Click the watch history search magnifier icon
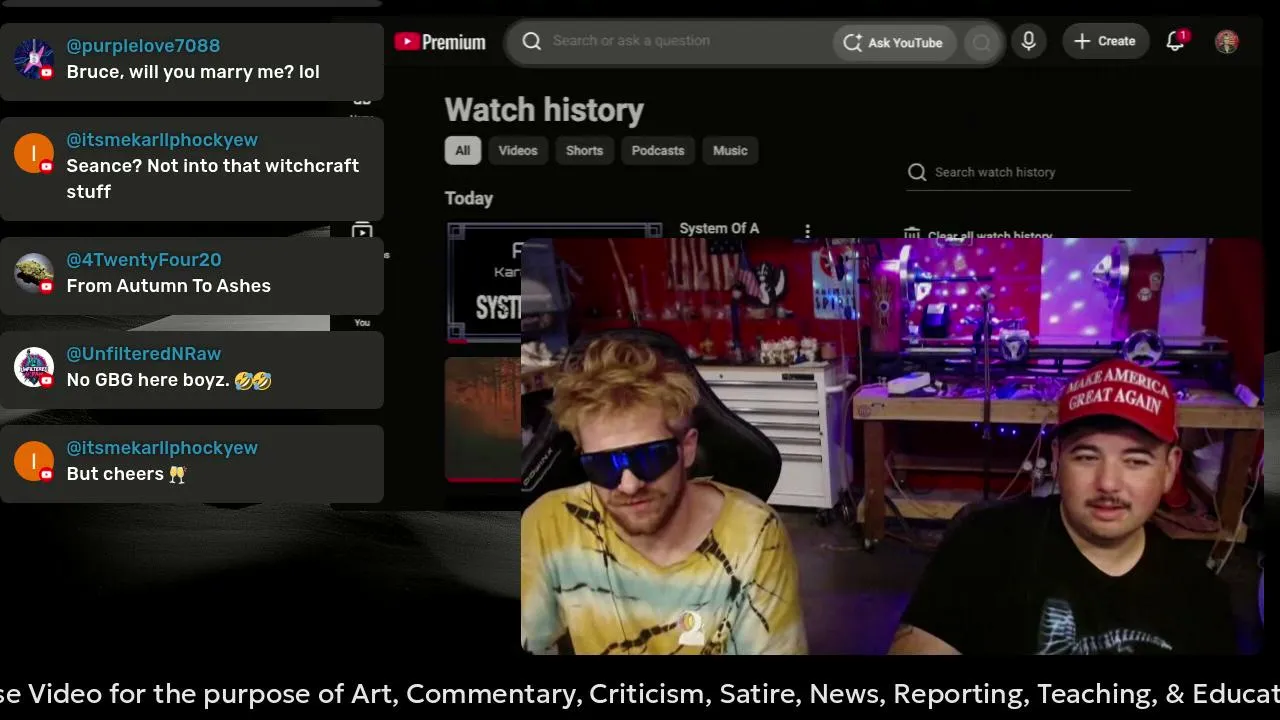This screenshot has width=1280, height=720. click(917, 172)
